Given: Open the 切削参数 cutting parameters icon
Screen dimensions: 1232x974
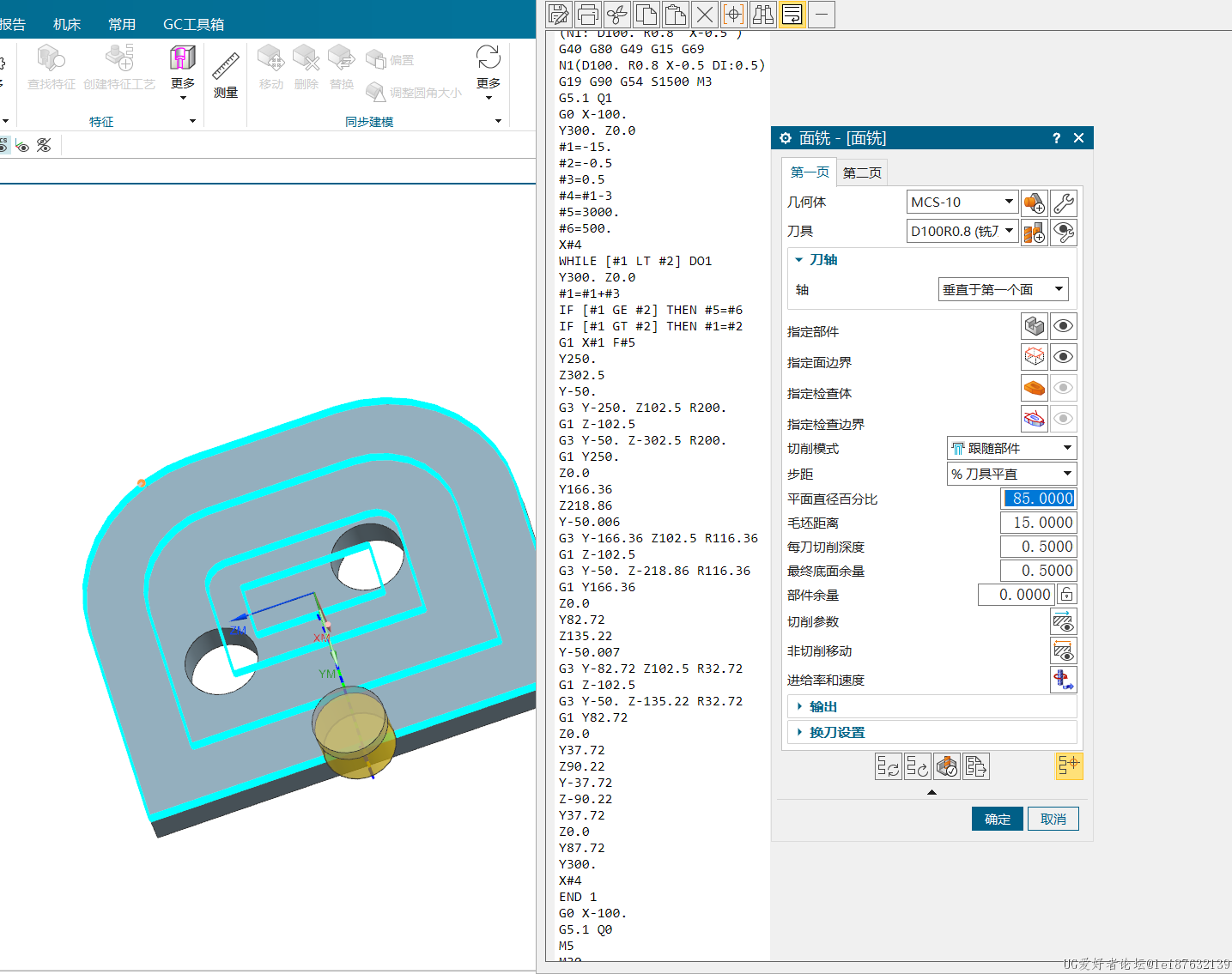Looking at the screenshot, I should pos(1064,621).
